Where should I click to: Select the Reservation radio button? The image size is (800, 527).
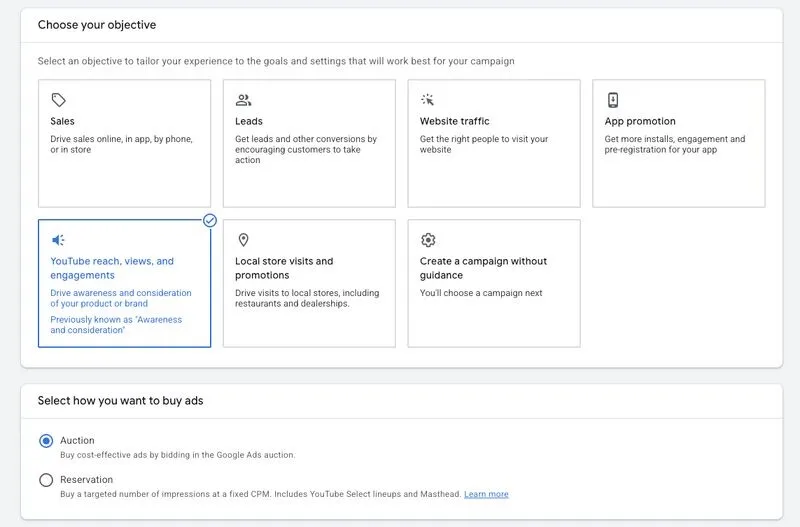pyautogui.click(x=46, y=480)
